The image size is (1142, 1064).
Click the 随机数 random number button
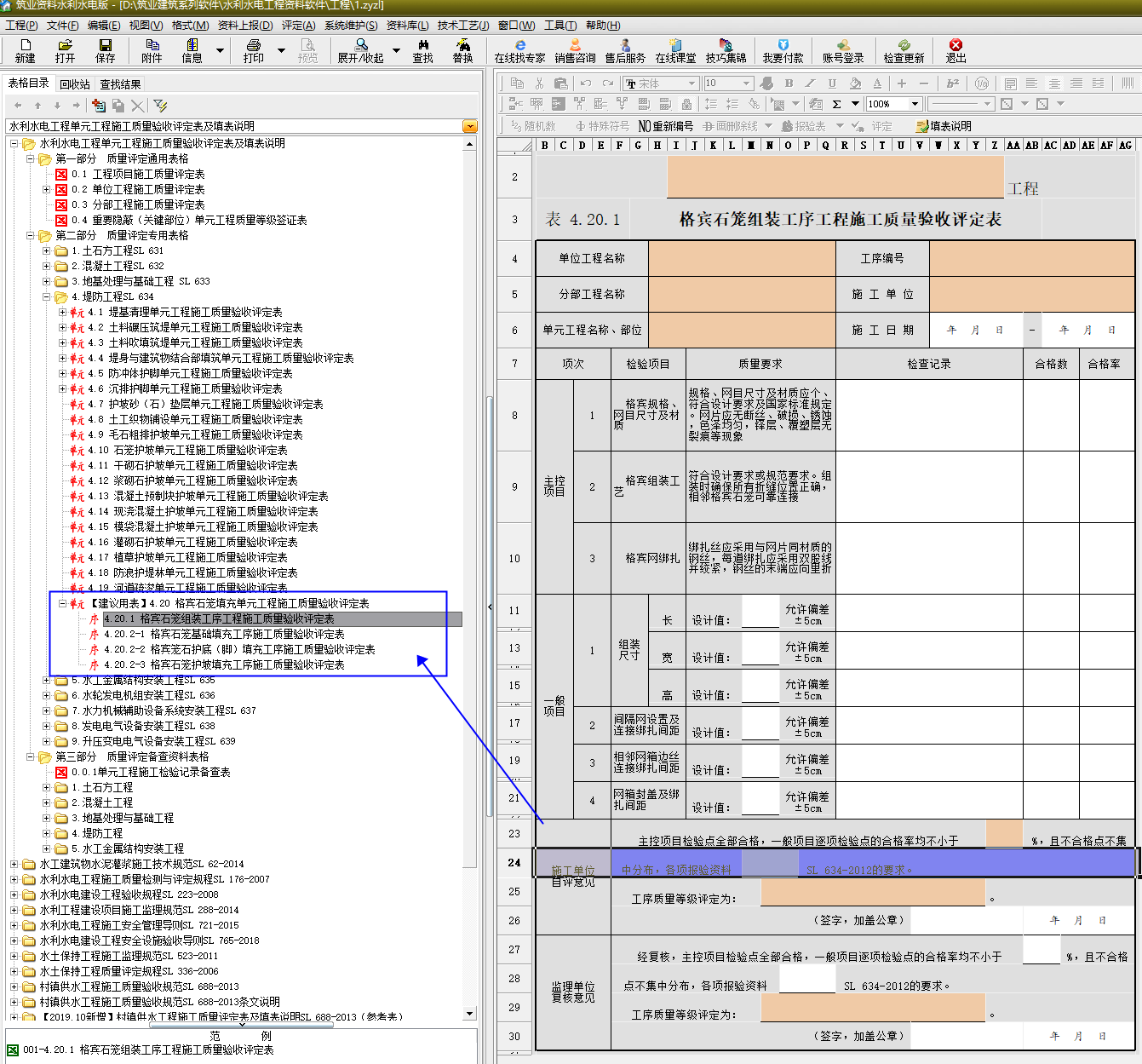tap(533, 126)
